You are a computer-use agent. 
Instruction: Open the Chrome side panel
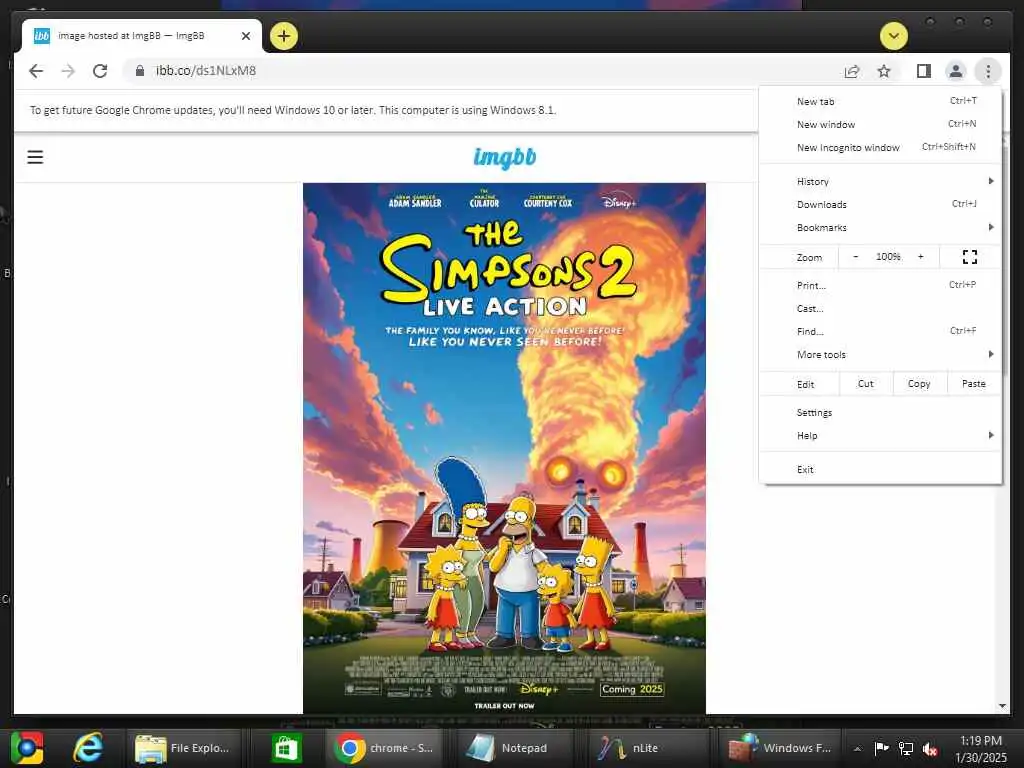923,71
